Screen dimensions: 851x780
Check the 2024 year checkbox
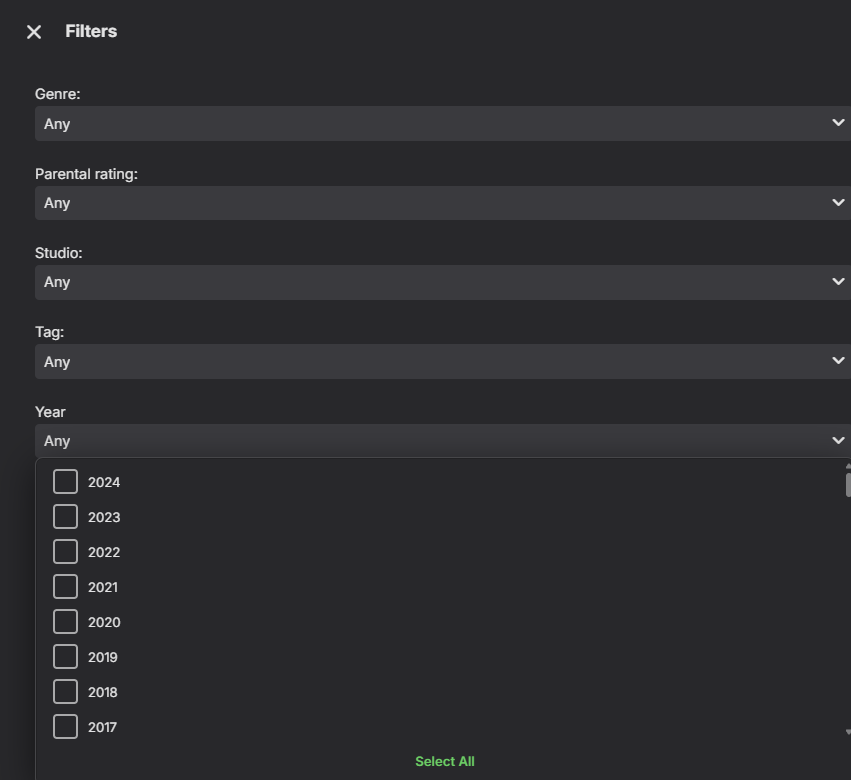point(65,482)
